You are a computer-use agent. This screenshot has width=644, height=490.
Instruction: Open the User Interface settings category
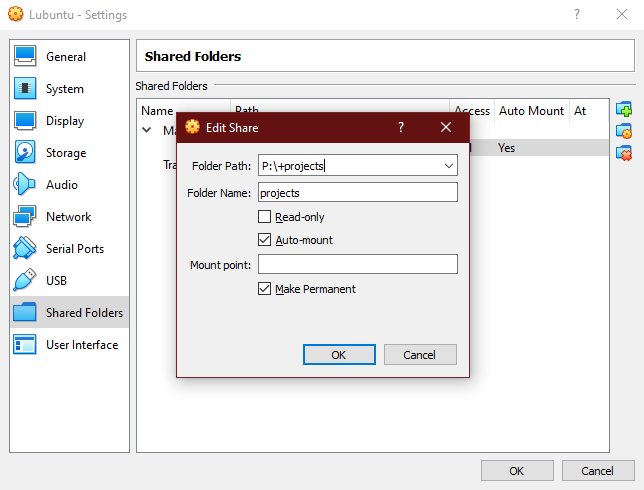[69, 345]
